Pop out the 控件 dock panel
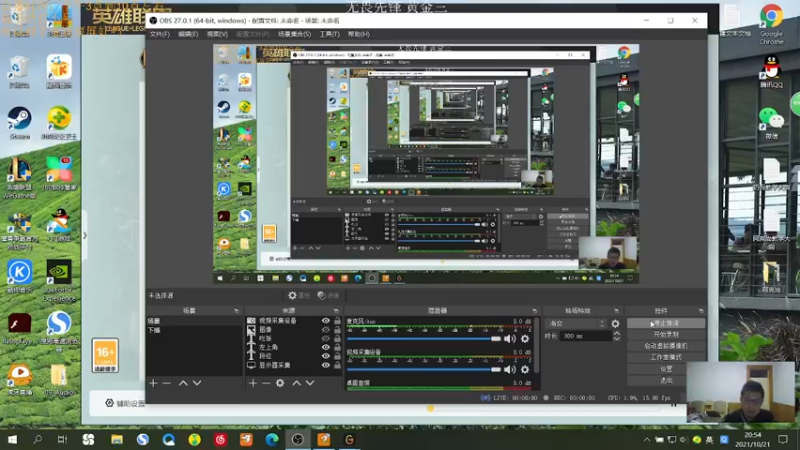 click(x=701, y=311)
